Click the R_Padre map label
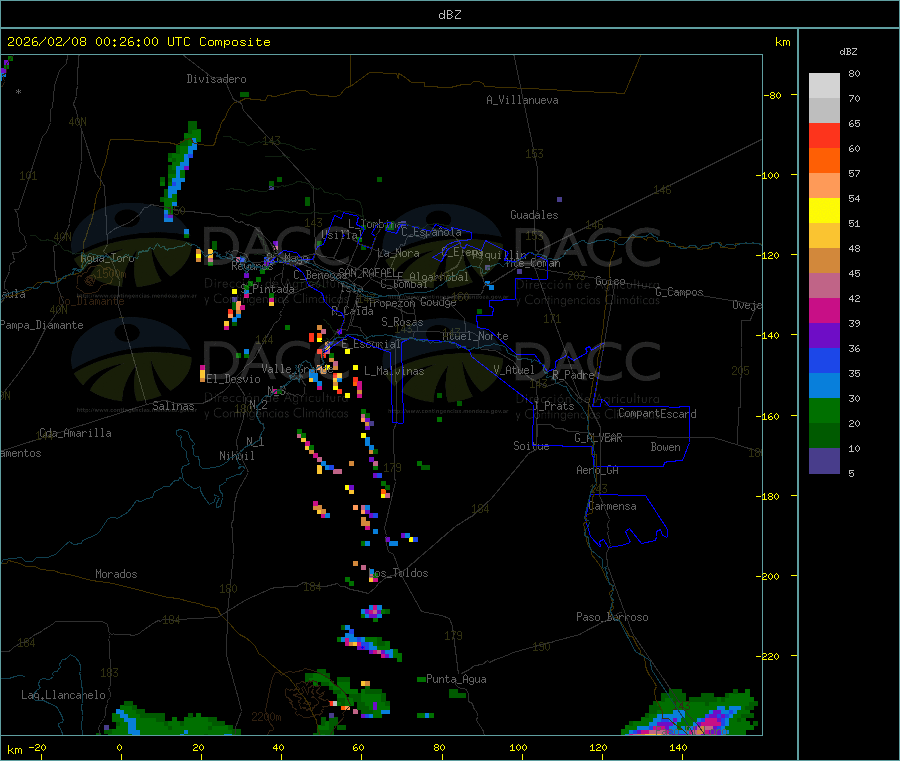The image size is (900, 761). pos(573,375)
